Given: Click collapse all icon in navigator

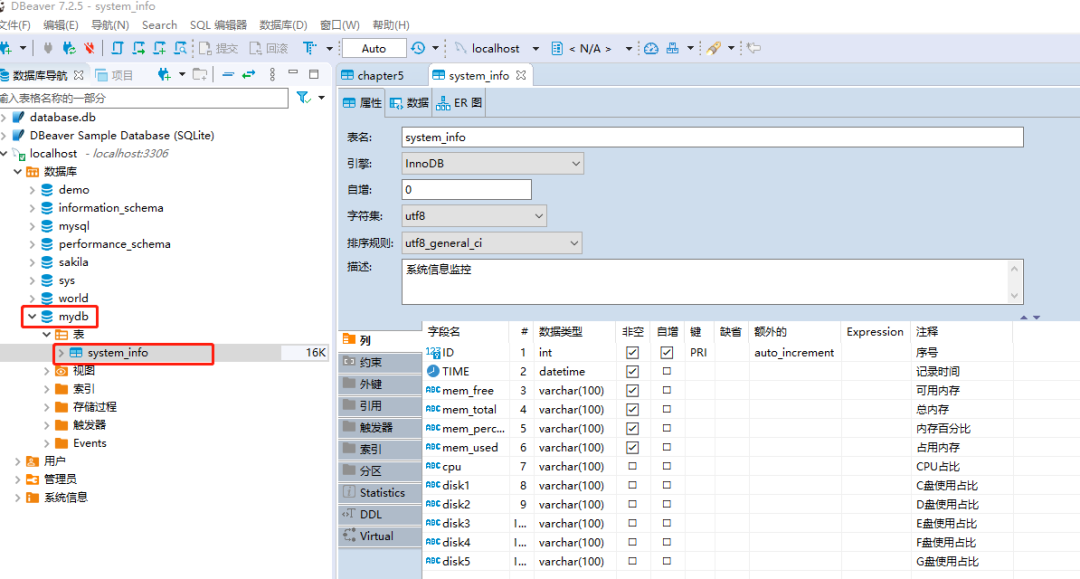Looking at the screenshot, I should point(228,74).
